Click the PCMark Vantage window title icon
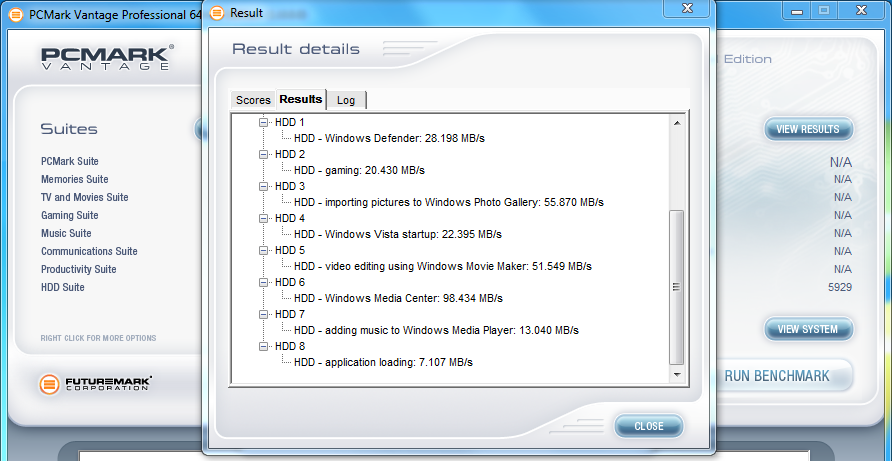 (16, 14)
